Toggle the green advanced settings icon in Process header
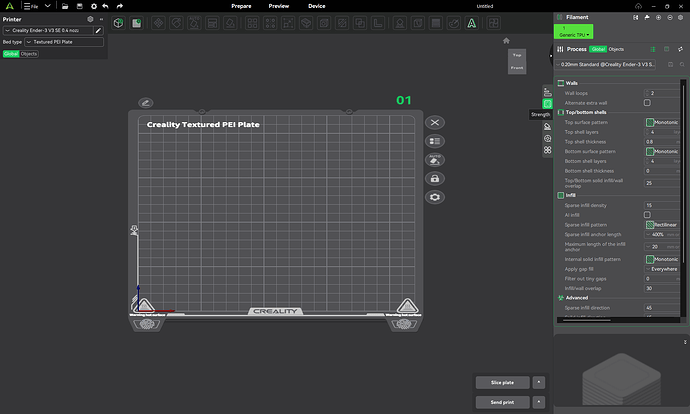 pyautogui.click(x=653, y=49)
